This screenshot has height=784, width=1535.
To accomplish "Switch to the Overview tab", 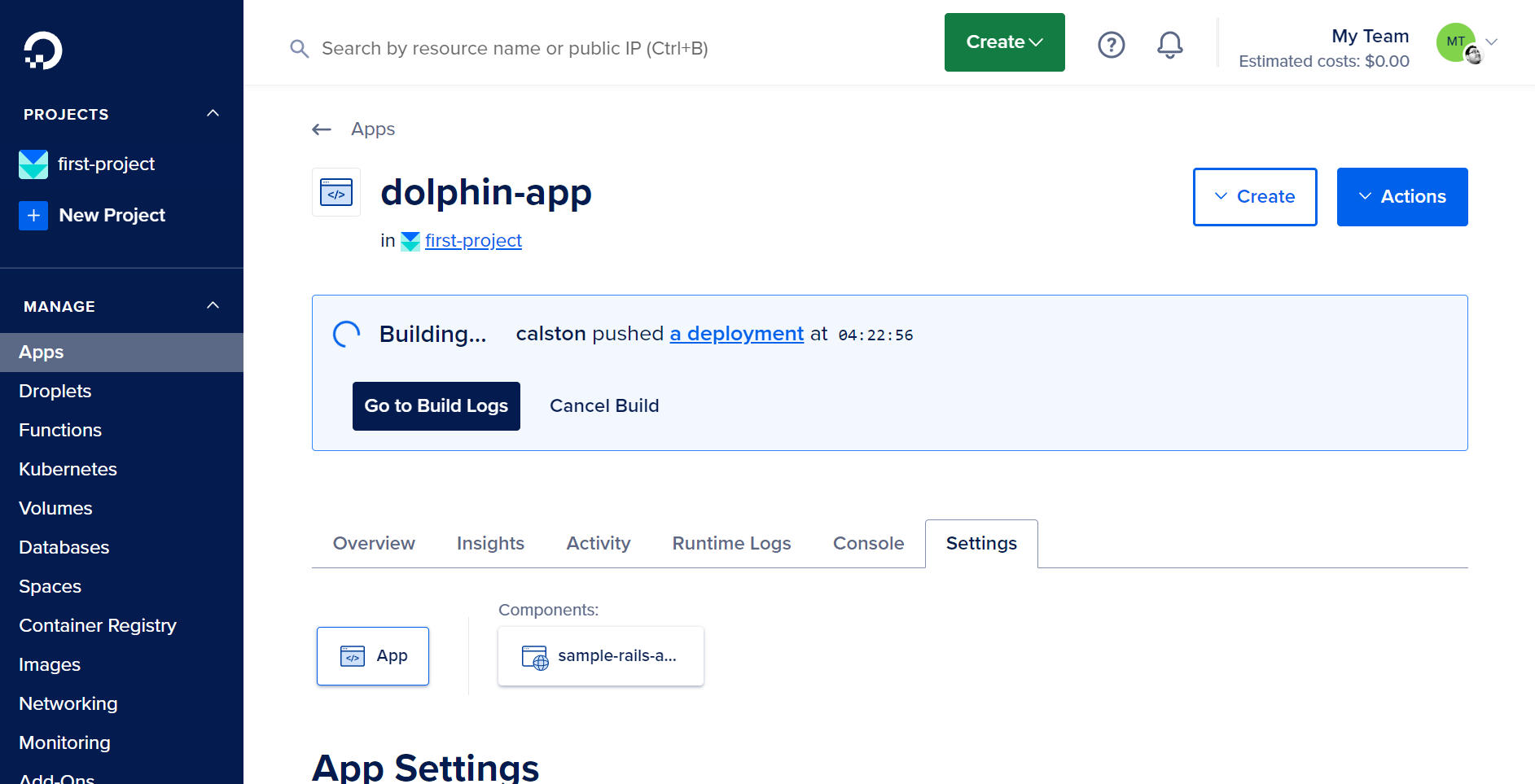I will coord(374,544).
